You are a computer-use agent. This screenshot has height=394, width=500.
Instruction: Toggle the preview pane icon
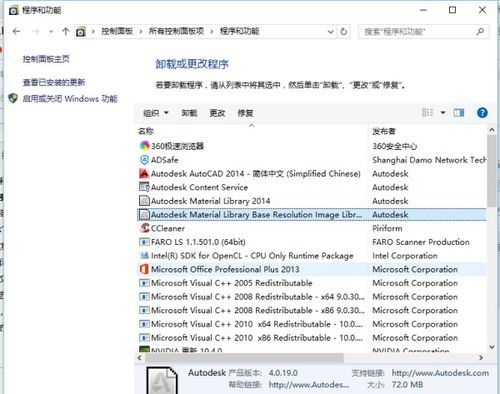click(459, 113)
